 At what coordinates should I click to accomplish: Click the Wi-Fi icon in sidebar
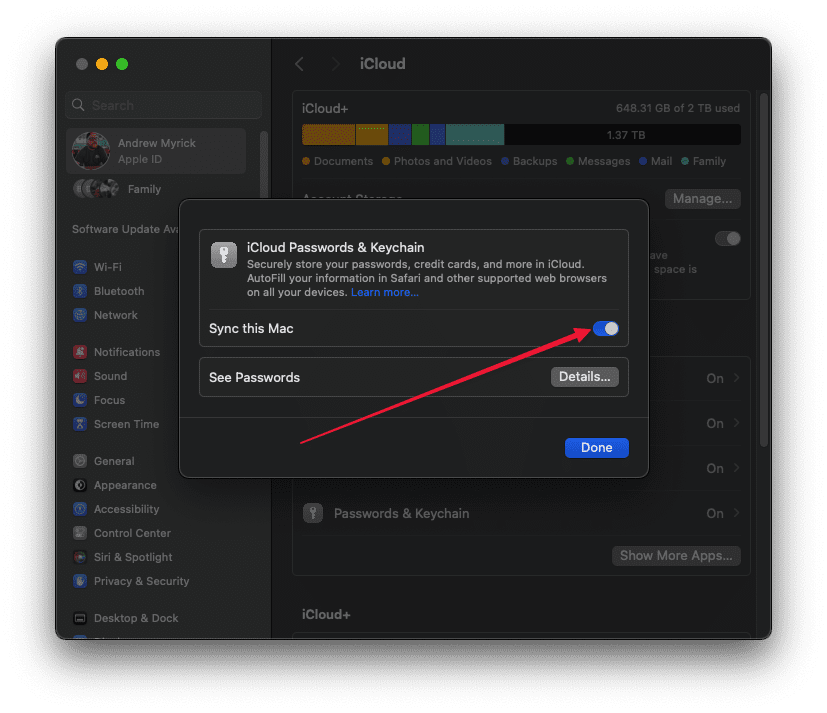point(80,267)
